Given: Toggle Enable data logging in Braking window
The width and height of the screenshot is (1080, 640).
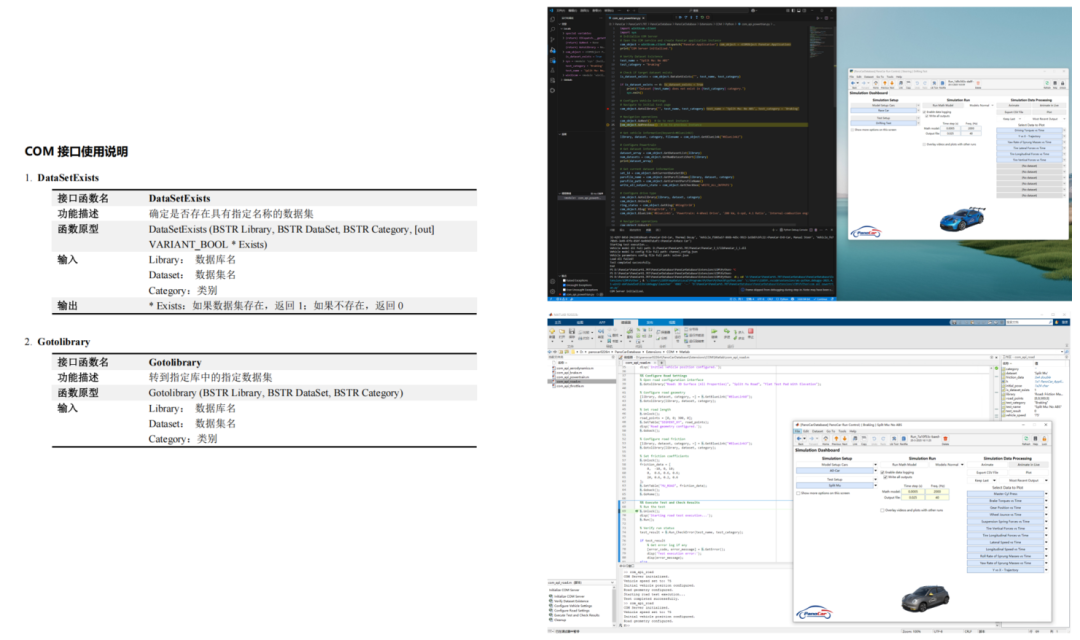Looking at the screenshot, I should (x=882, y=473).
